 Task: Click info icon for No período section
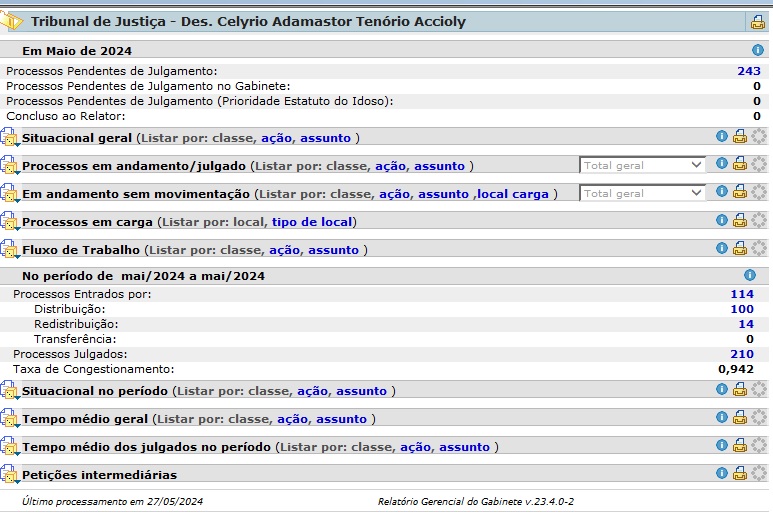pos(749,275)
